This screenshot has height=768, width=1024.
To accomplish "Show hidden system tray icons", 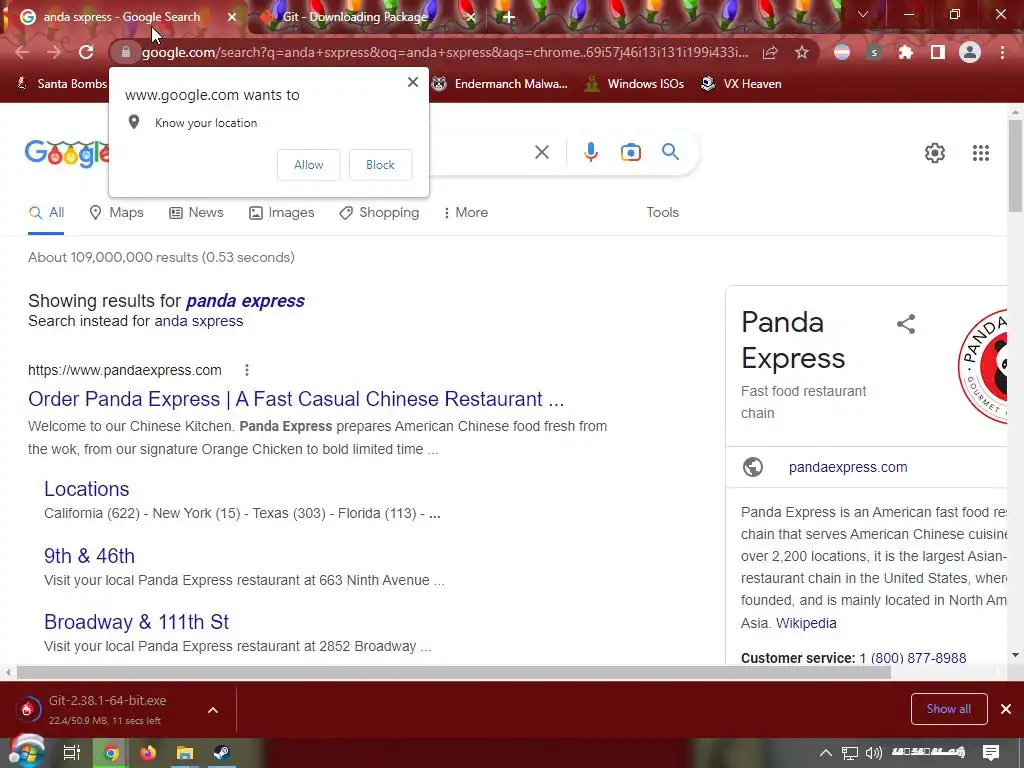I will click(x=825, y=753).
